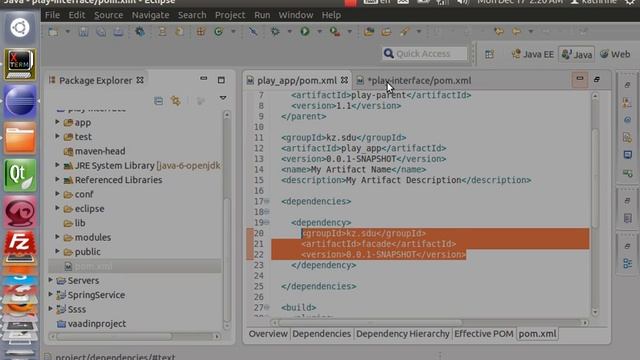
Task: Expand the test folder
Action: [58, 136]
